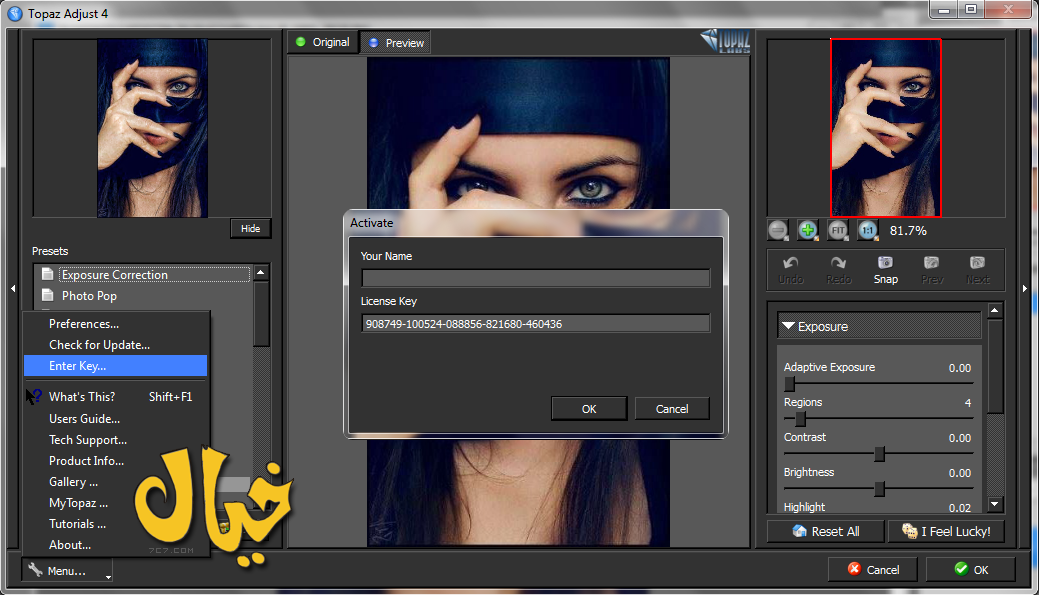Click the green zoom in icon
Viewport: 1039px width, 595px height.
click(x=807, y=230)
